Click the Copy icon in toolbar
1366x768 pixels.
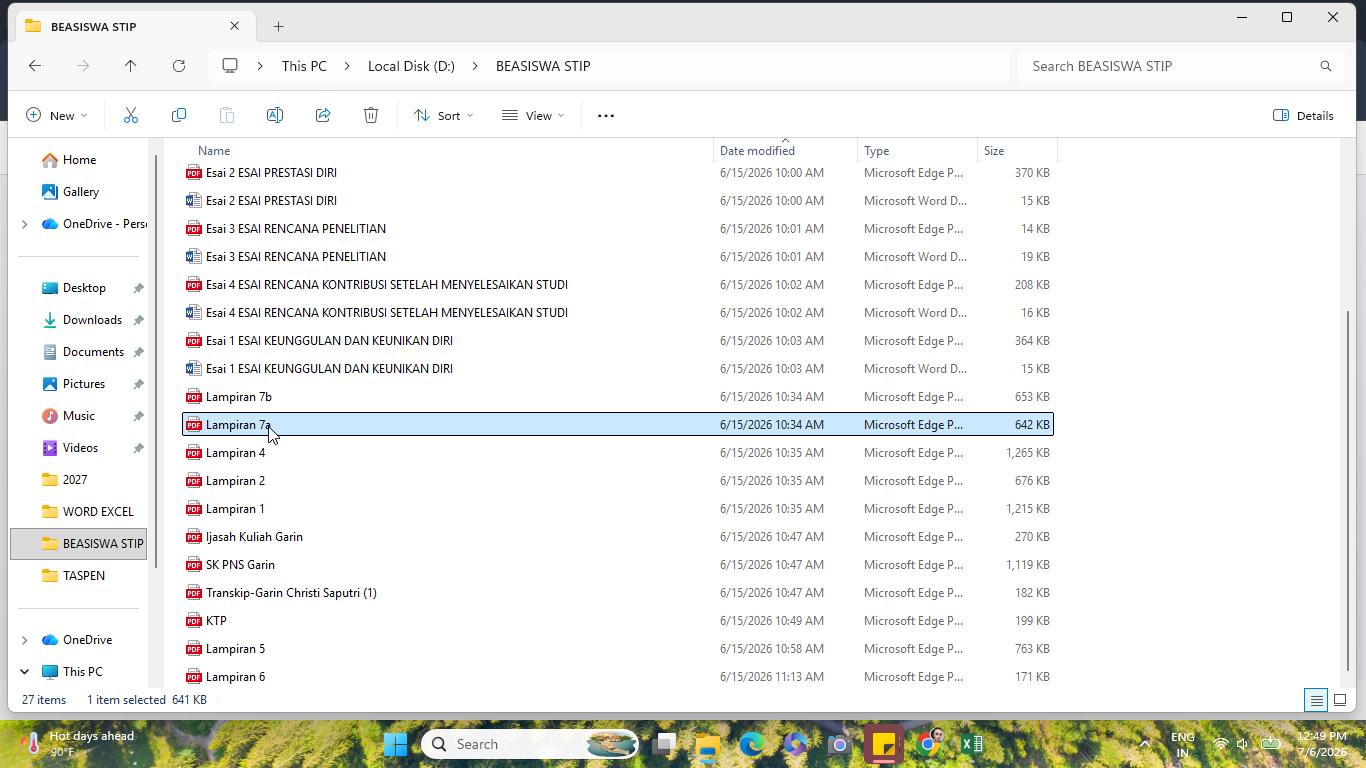(x=179, y=115)
